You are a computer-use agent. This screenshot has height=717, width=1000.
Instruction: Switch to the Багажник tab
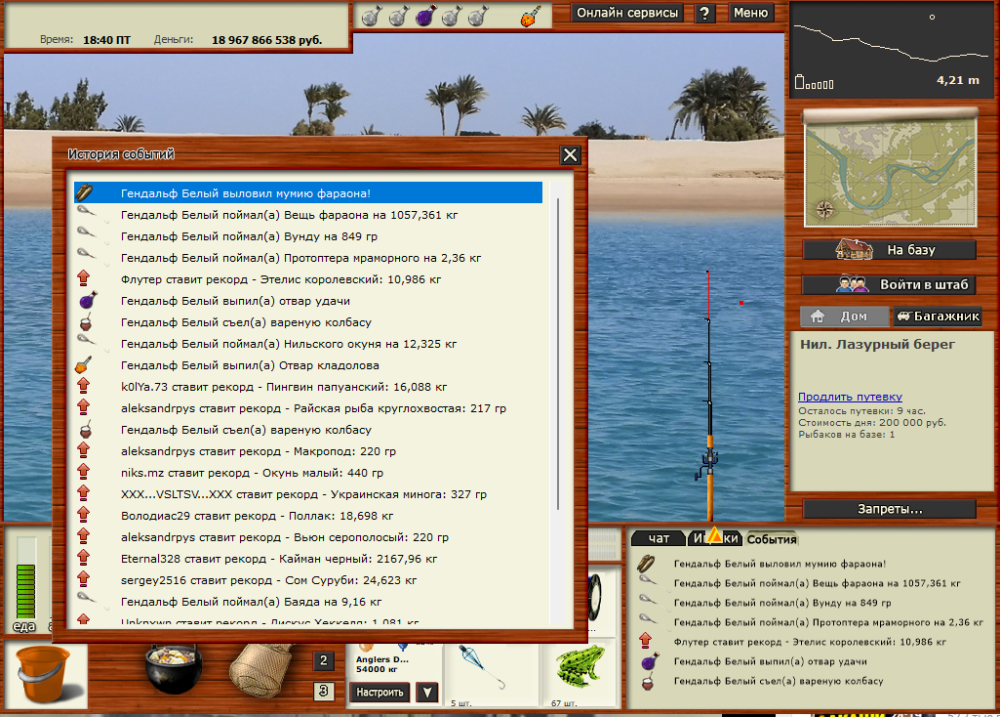pos(938,316)
